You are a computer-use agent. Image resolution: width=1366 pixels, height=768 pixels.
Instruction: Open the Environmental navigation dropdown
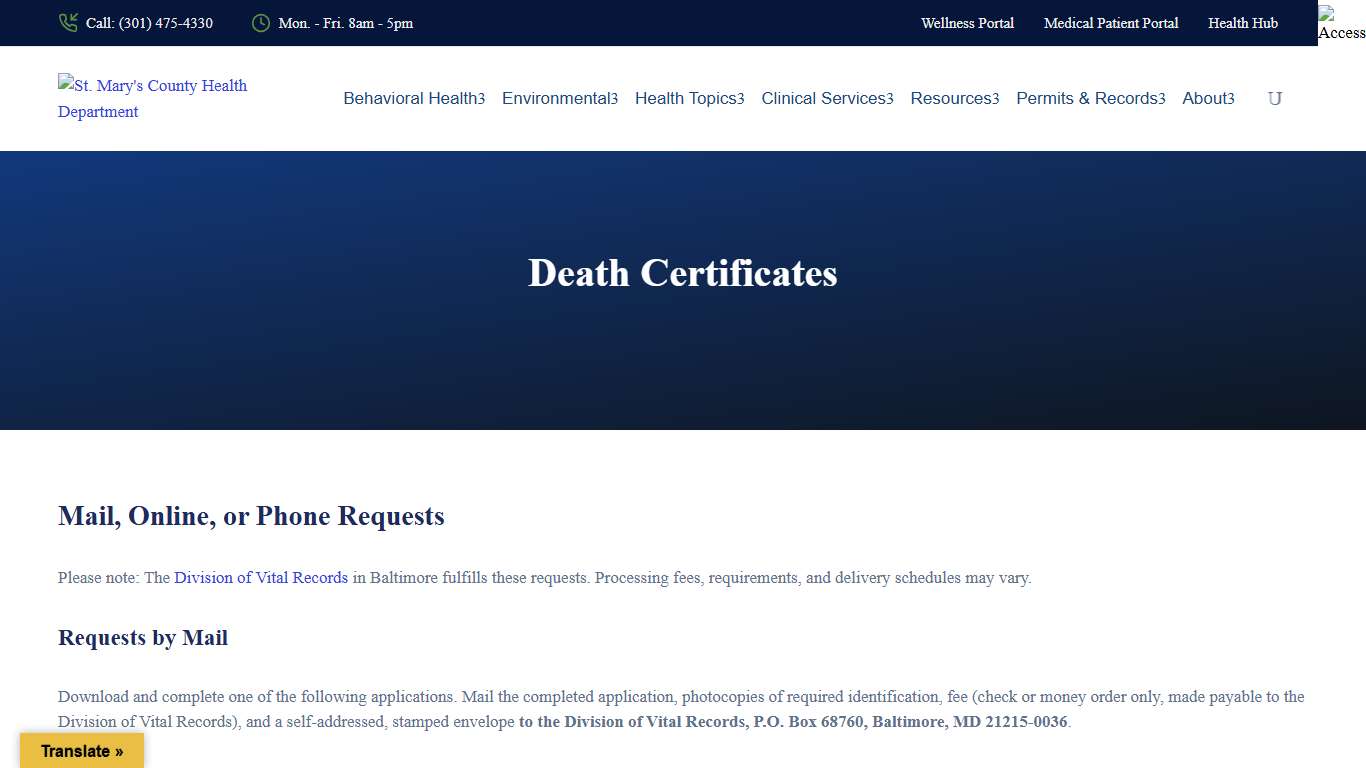point(559,98)
